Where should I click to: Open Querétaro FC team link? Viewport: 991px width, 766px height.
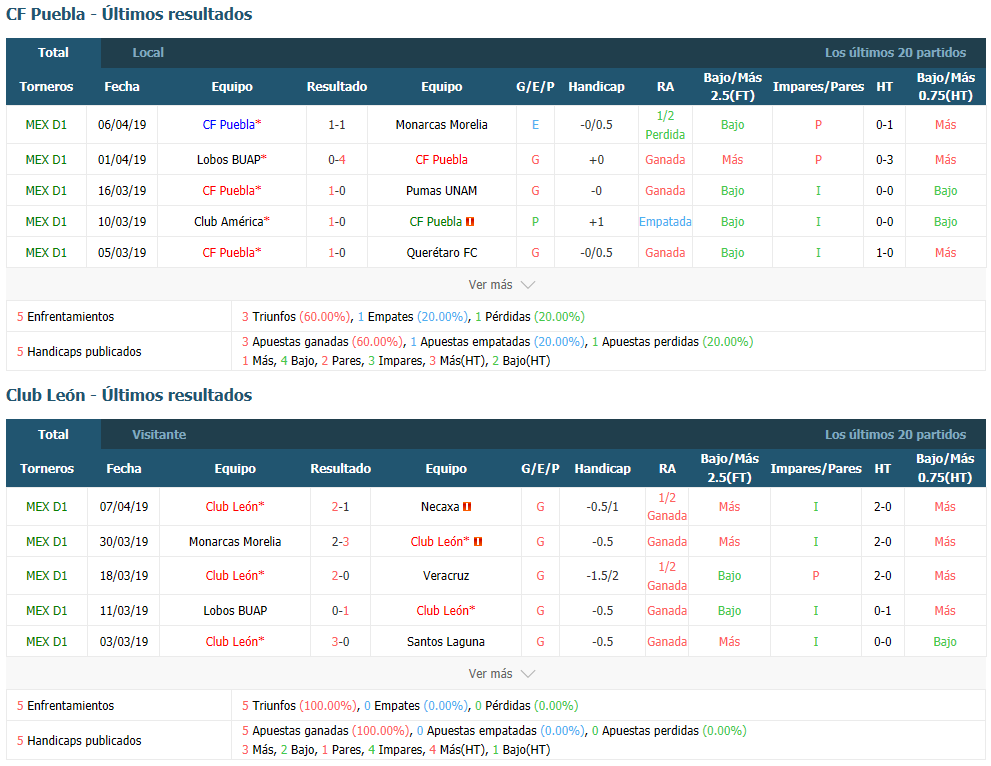coord(441,253)
